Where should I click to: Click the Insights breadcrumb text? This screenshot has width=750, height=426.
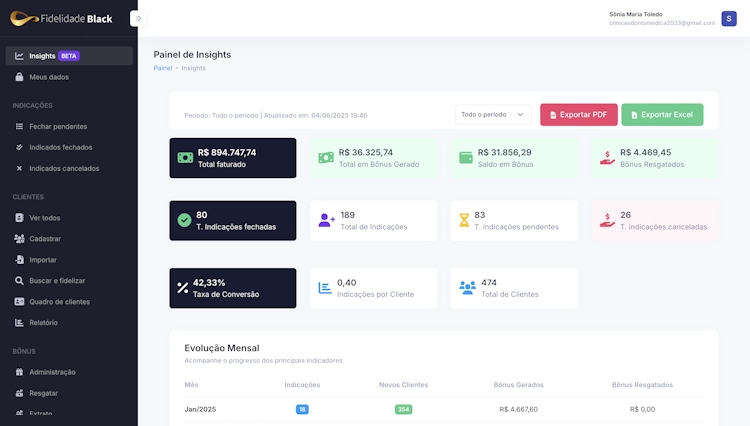[x=193, y=68]
